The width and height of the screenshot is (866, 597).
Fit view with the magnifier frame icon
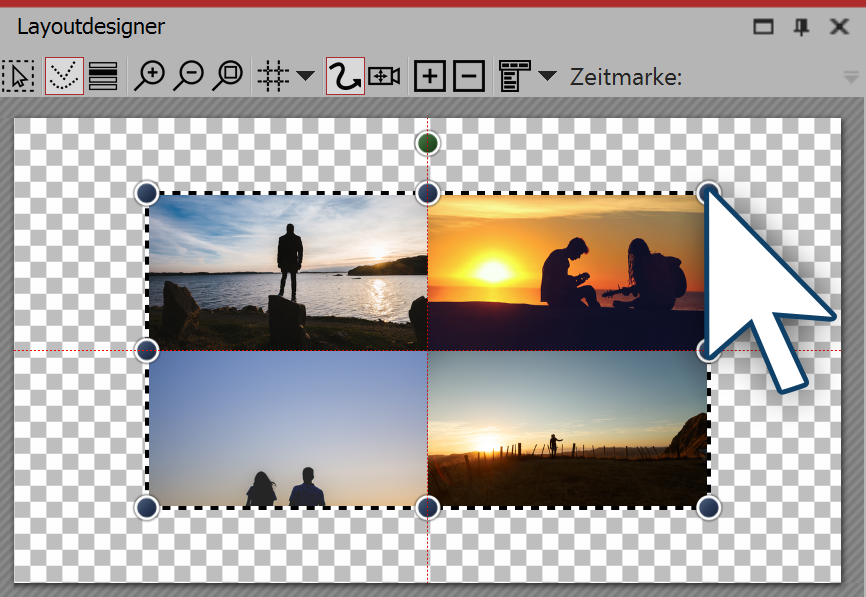[228, 76]
